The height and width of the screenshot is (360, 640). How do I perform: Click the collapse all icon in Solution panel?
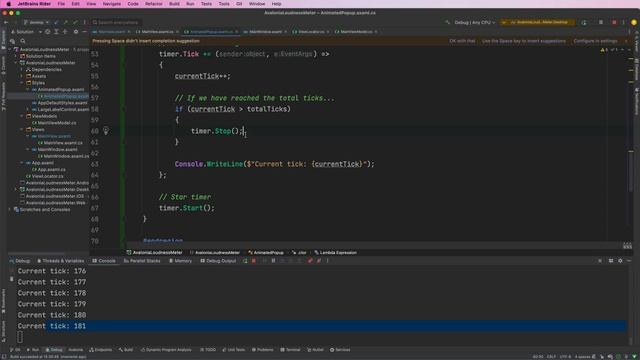(65, 31)
